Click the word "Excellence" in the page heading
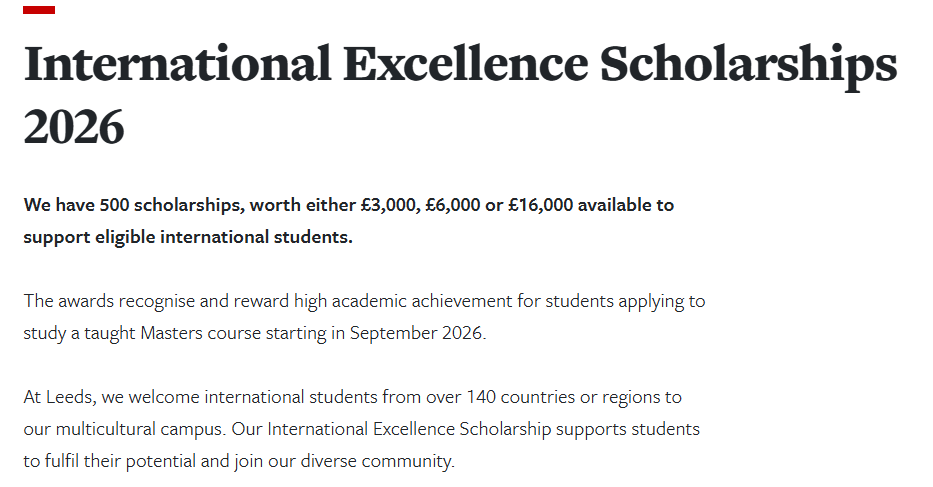This screenshot has height=487, width=933. (x=465, y=65)
